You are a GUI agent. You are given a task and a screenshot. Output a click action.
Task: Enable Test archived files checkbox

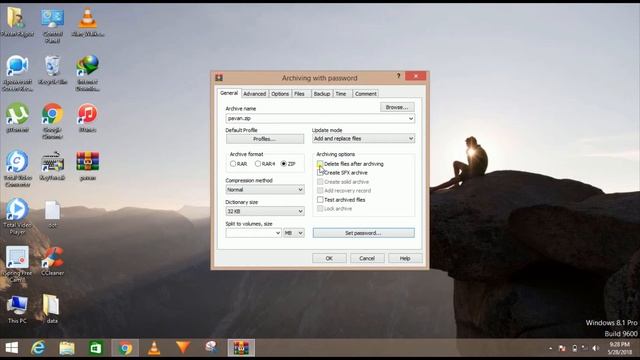pyautogui.click(x=320, y=200)
